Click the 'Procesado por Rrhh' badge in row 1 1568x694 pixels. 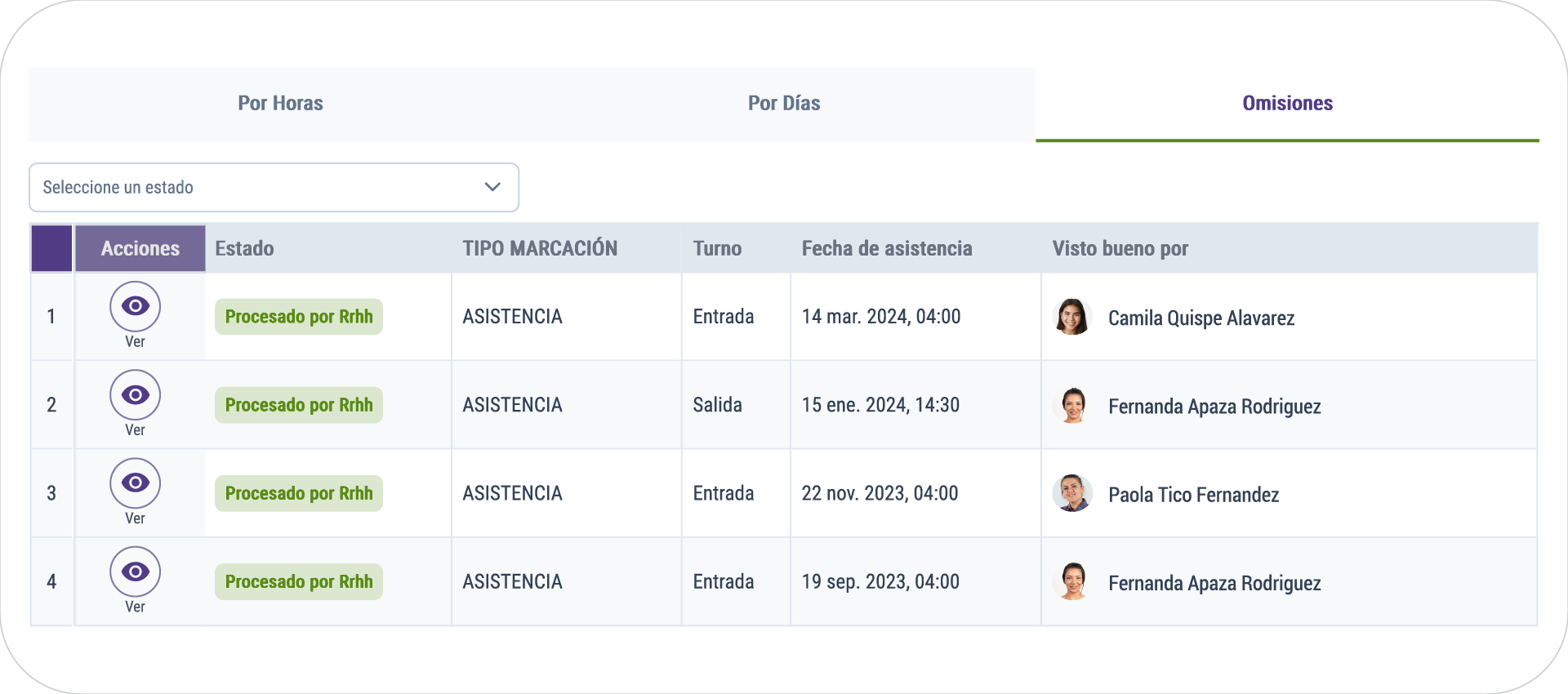click(299, 317)
